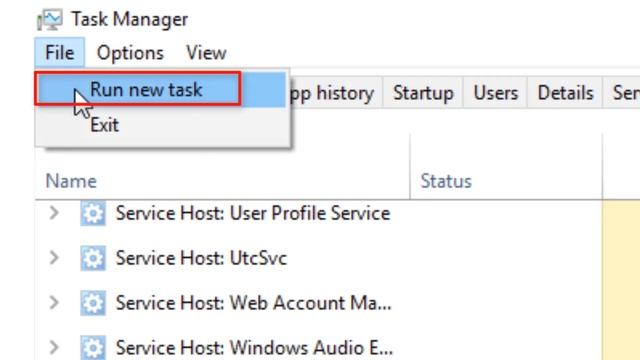
Task: Select Service Host: User Profile Service text
Action: click(x=253, y=213)
